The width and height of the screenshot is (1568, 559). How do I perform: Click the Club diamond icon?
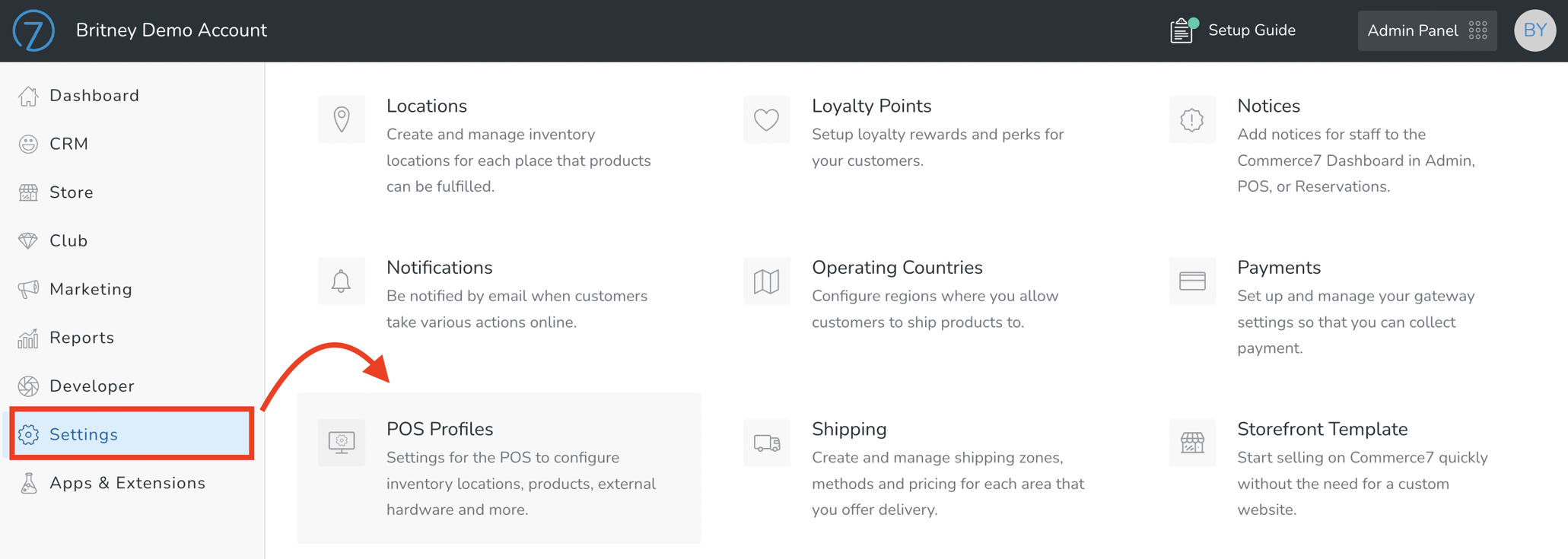28,240
